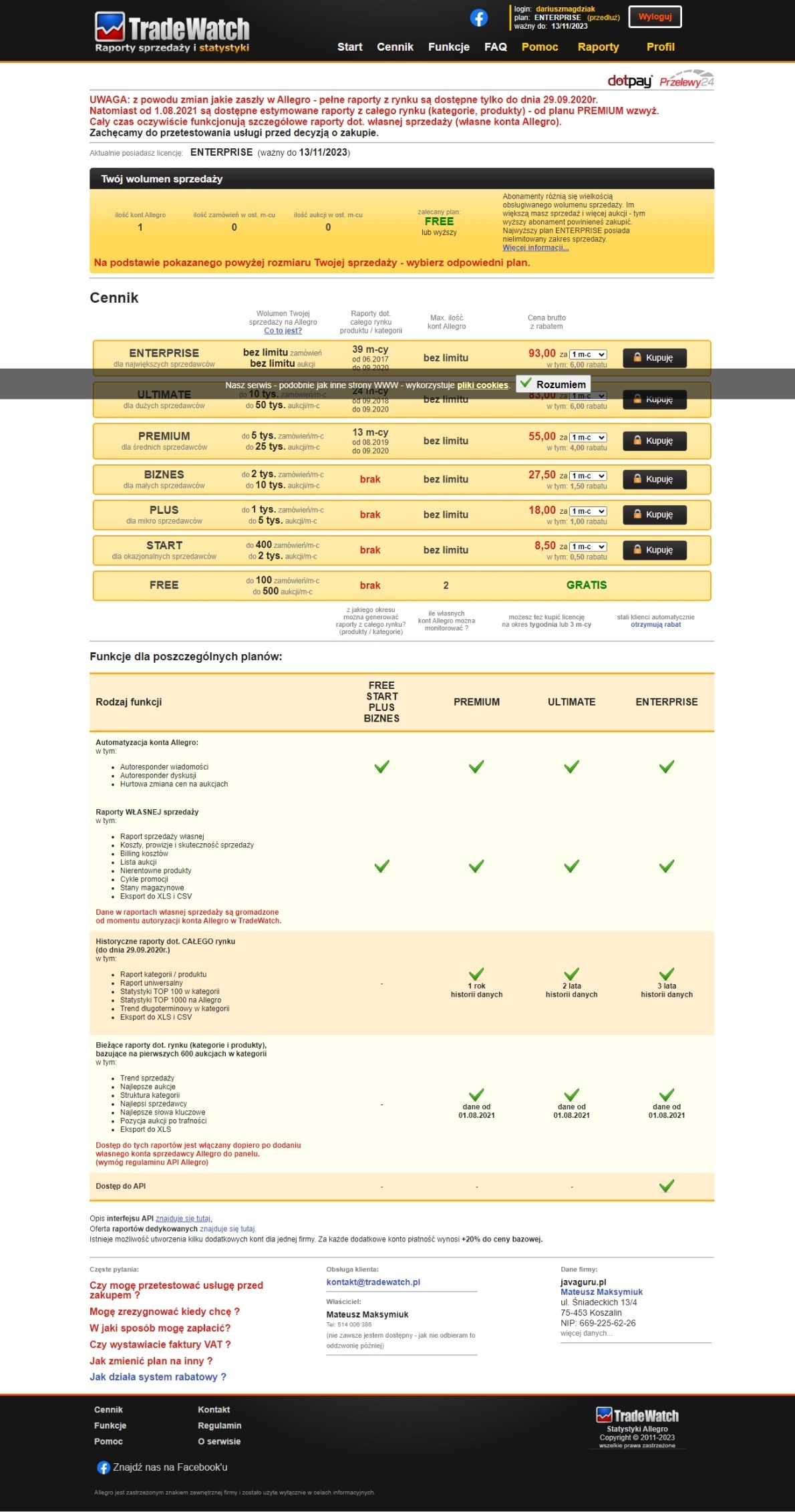Go to the Funkcje menu item
The height and width of the screenshot is (1512, 795).
448,47
